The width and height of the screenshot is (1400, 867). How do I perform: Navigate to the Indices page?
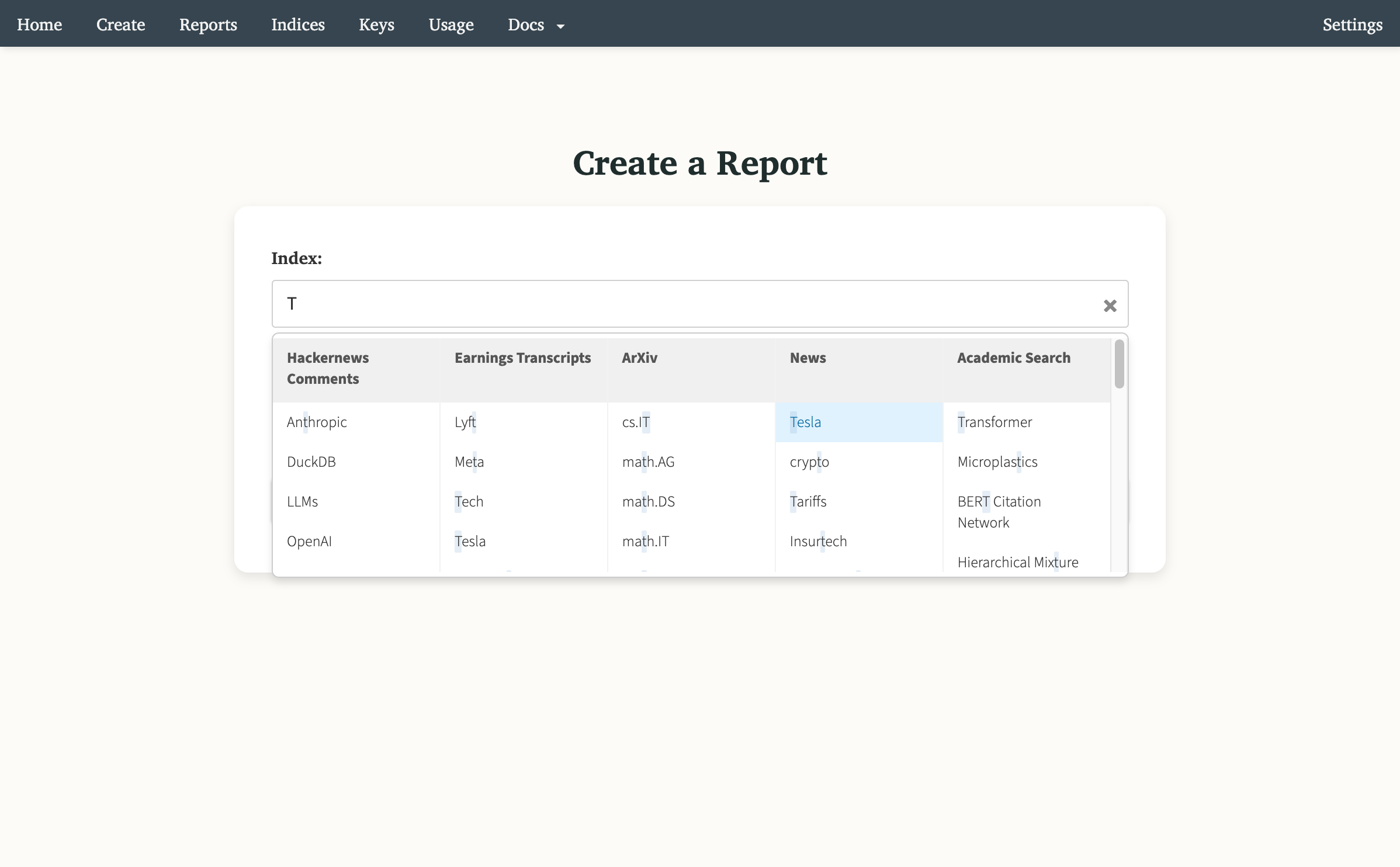click(297, 25)
